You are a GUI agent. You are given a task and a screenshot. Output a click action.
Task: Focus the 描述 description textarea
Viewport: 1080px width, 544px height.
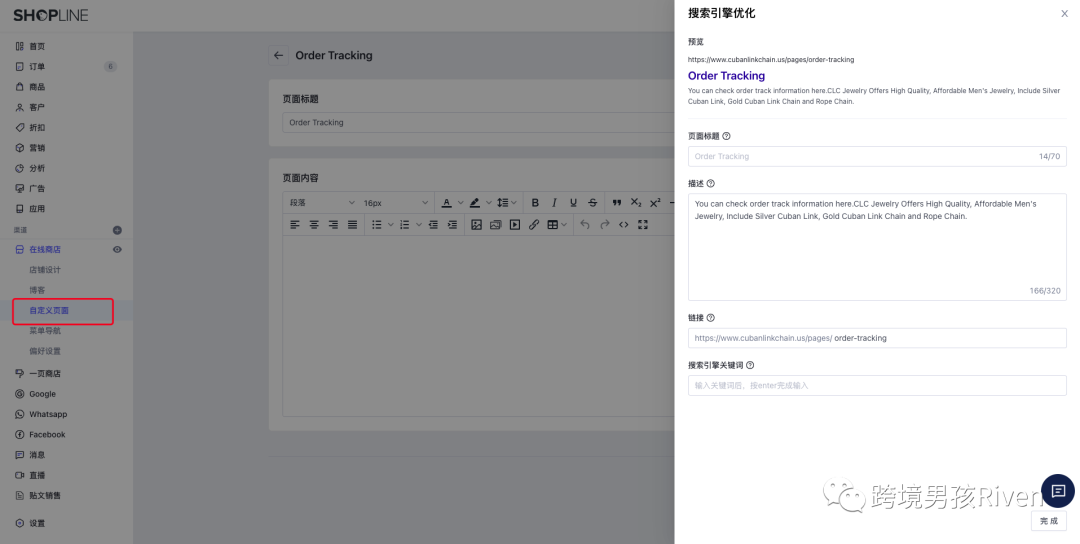coord(877,247)
